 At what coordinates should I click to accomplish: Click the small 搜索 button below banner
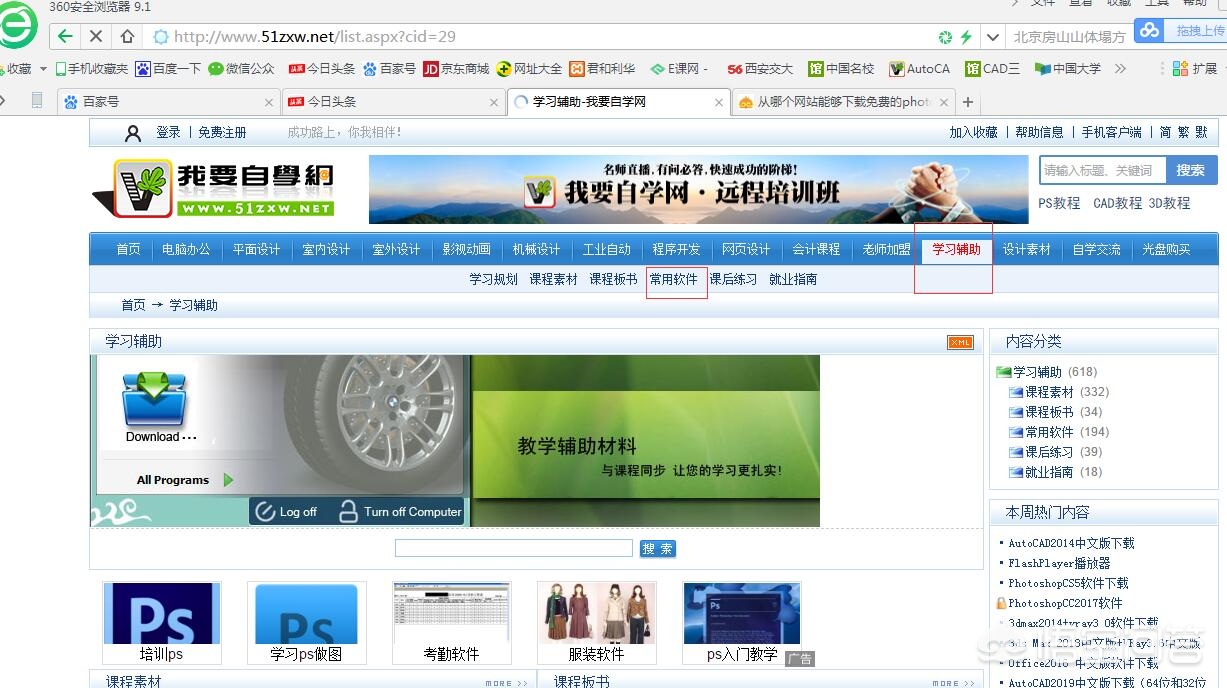[x=658, y=549]
